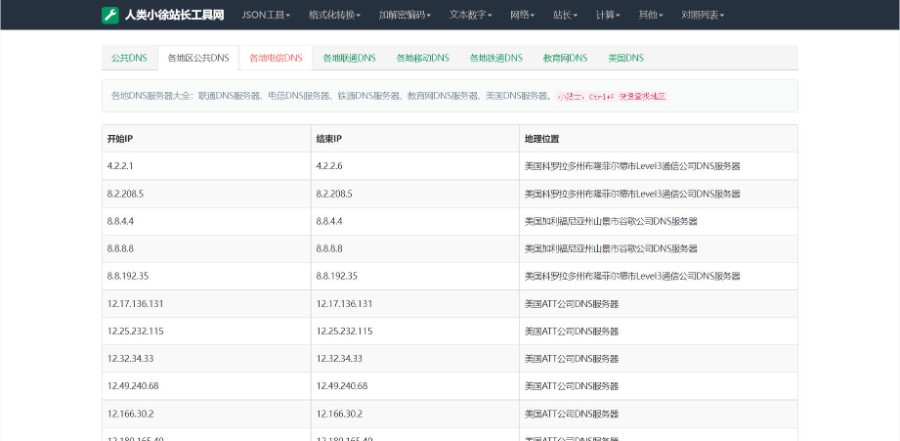Image resolution: width=900 pixels, height=441 pixels.
Task: Open the 各地电信DNS tab
Action: pos(276,58)
